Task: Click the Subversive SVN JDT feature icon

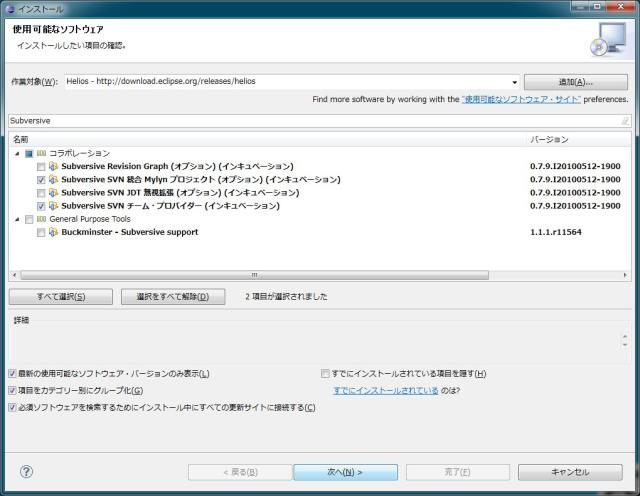Action: tap(53, 192)
